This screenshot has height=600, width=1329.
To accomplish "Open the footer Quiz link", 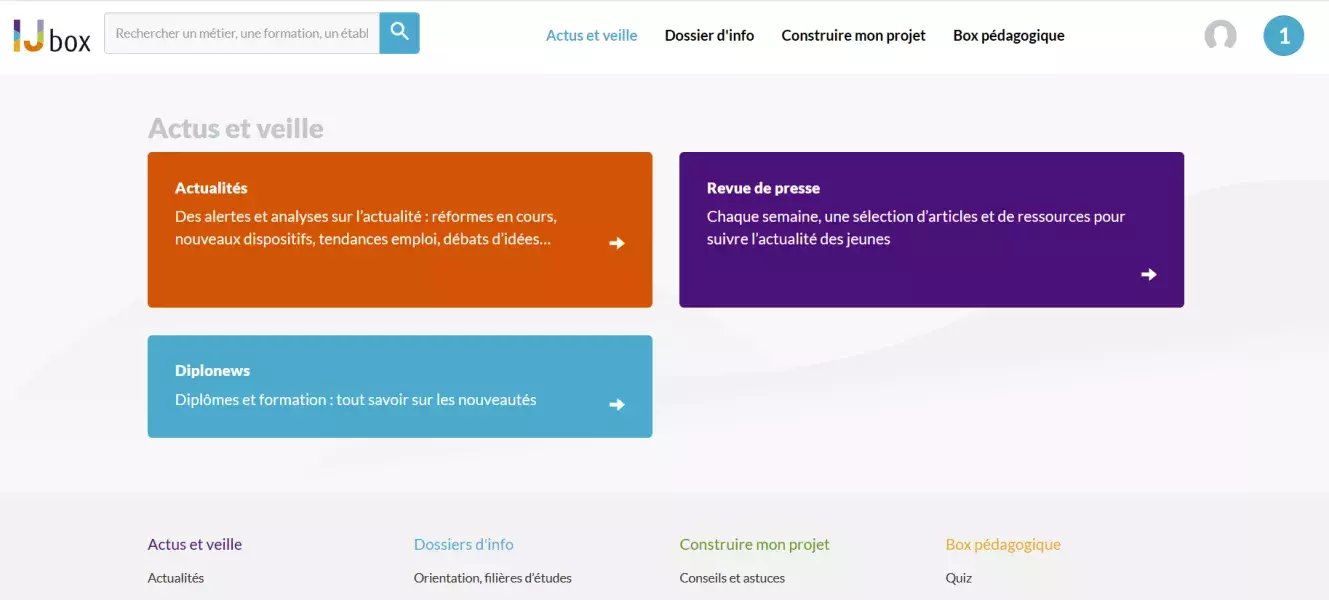I will point(958,578).
